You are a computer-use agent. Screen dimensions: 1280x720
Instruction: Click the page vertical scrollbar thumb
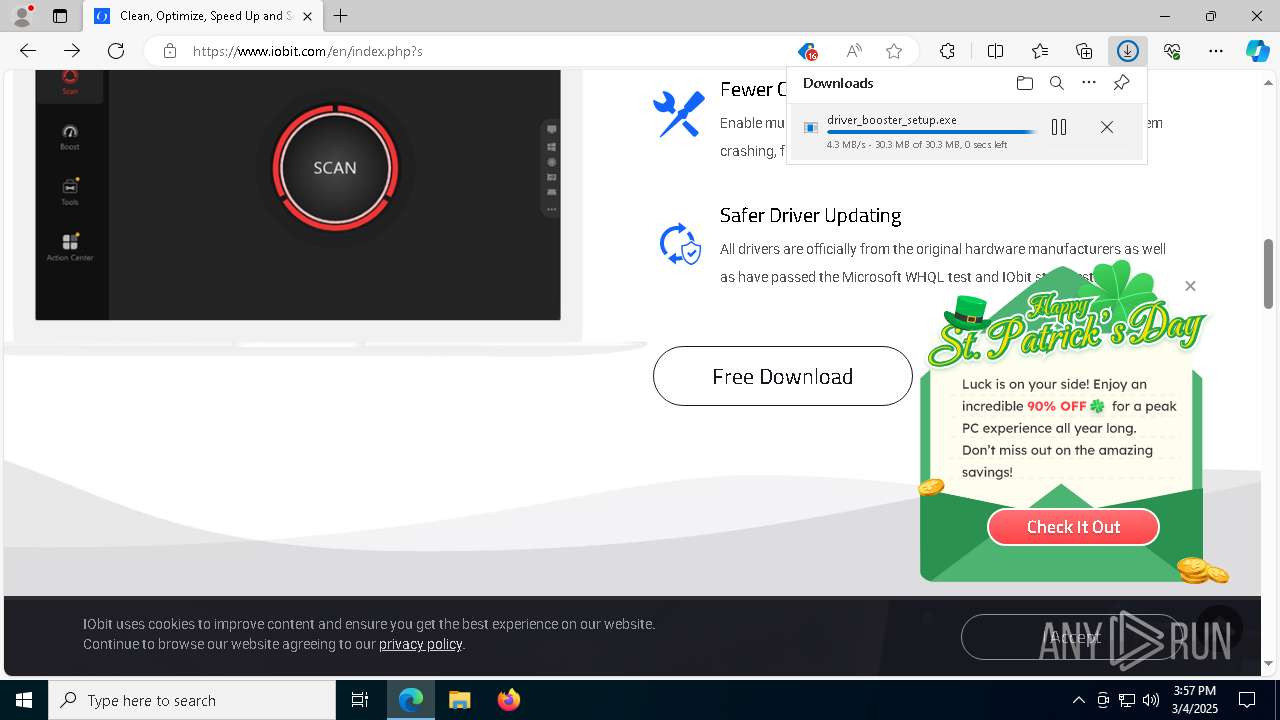pos(1269,274)
